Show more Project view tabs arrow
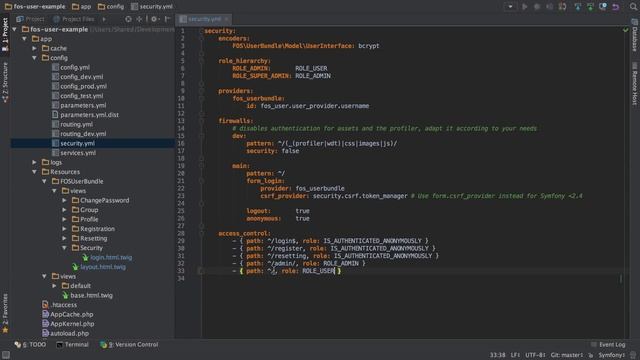The height and width of the screenshot is (360, 640). [104, 19]
